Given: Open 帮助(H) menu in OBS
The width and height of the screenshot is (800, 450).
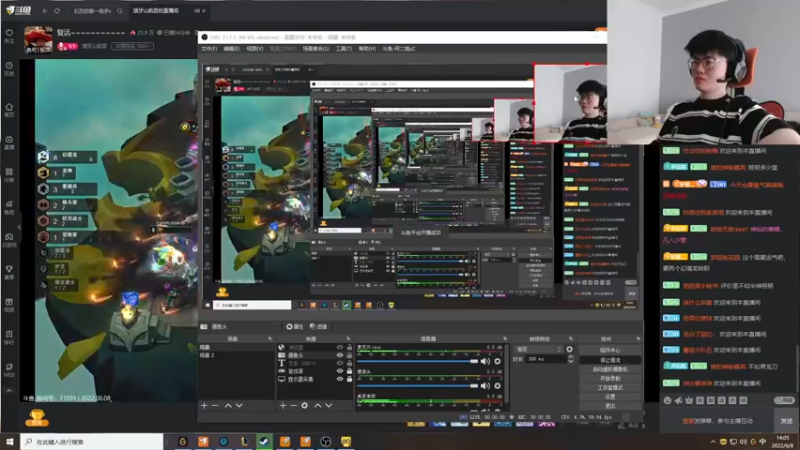Looking at the screenshot, I should coord(367,49).
